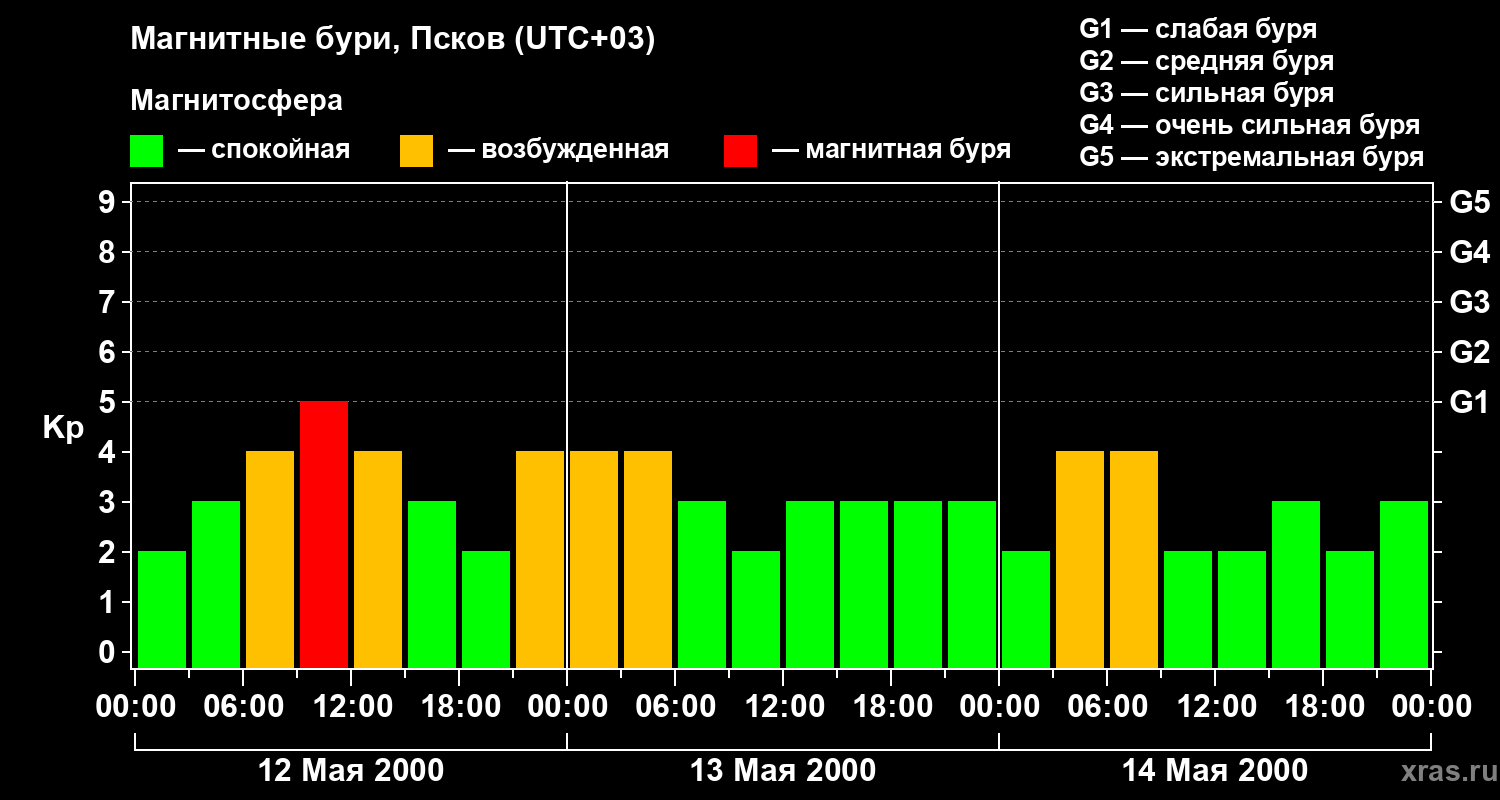
Task: Select the orange 'возбужденная' legend swatch
Action: click(416, 151)
